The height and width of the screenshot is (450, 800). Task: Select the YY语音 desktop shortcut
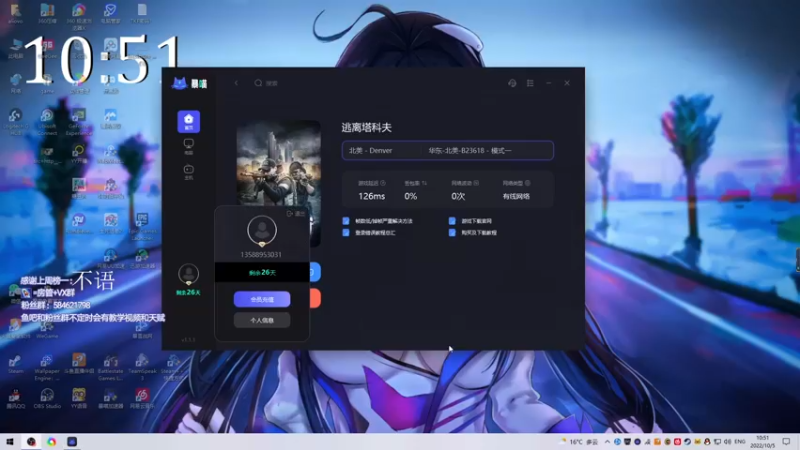tap(79, 398)
